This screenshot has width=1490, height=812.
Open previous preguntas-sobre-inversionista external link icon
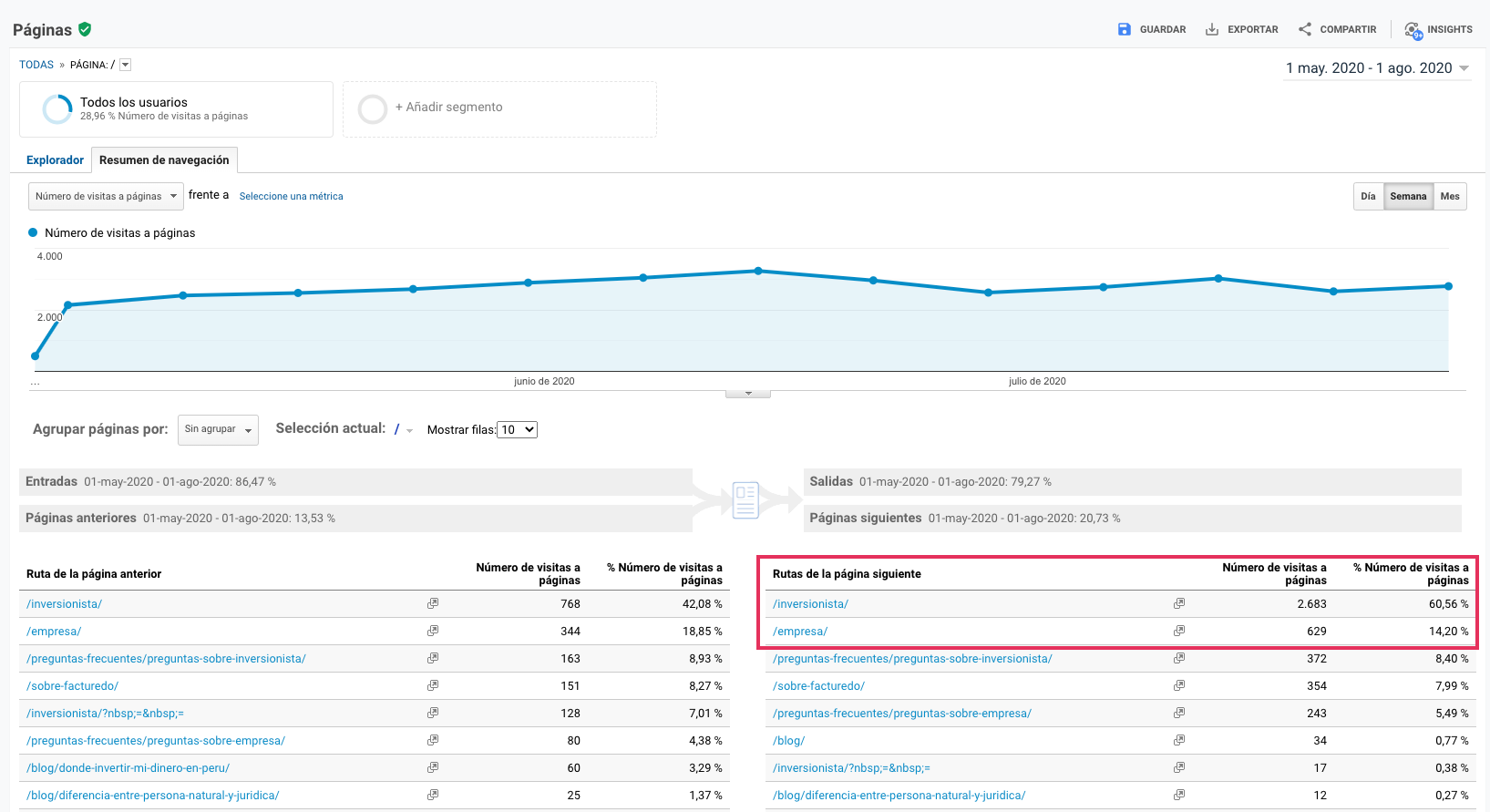click(433, 658)
